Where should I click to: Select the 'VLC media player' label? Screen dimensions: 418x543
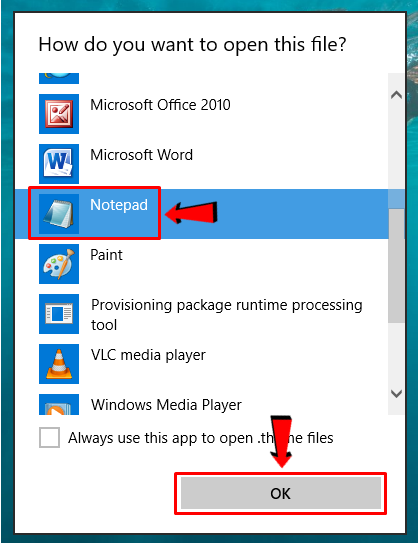[148, 355]
